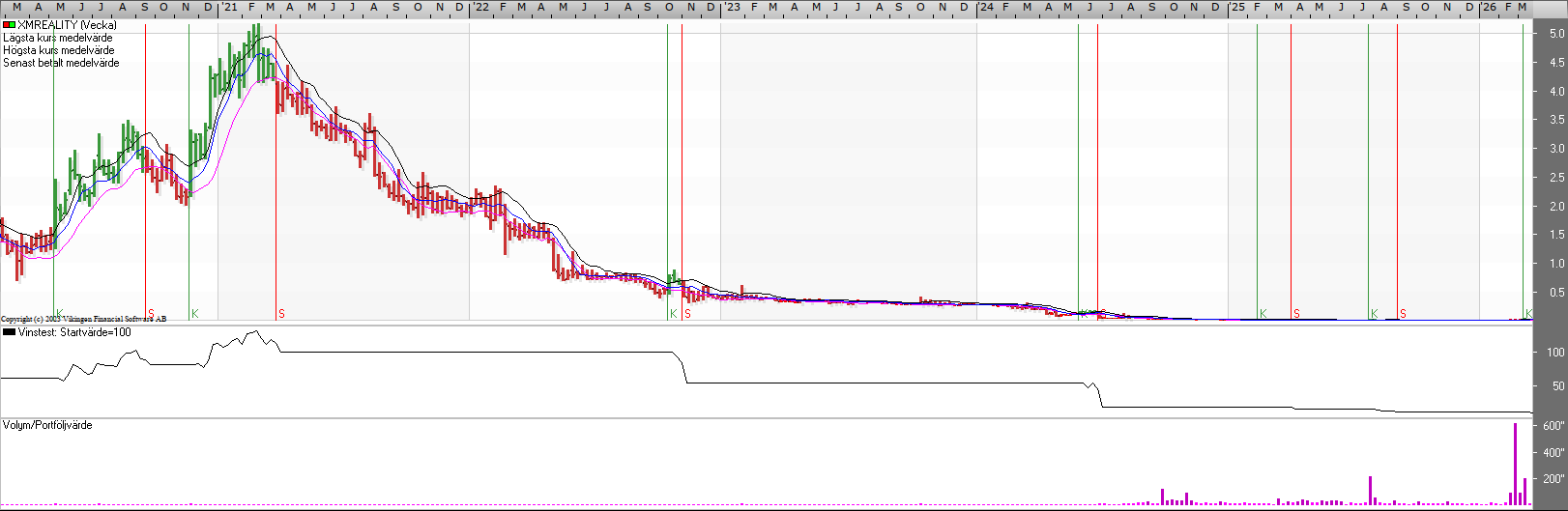Select the 'Senast betalt medelvärde' legend entry
Screen dimensions: 1568x511
click(62, 63)
